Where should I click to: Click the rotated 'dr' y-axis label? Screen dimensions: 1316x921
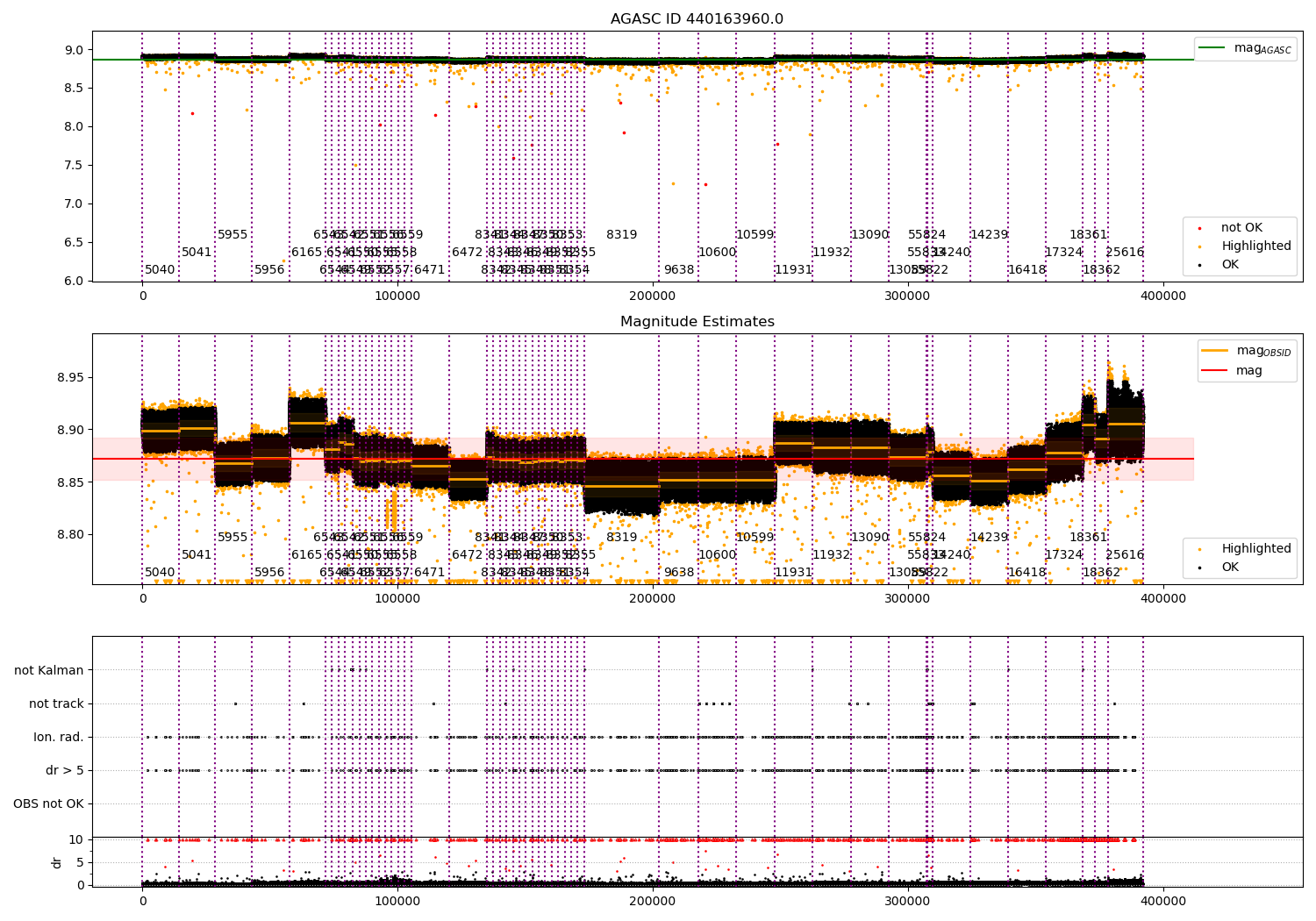[57, 862]
